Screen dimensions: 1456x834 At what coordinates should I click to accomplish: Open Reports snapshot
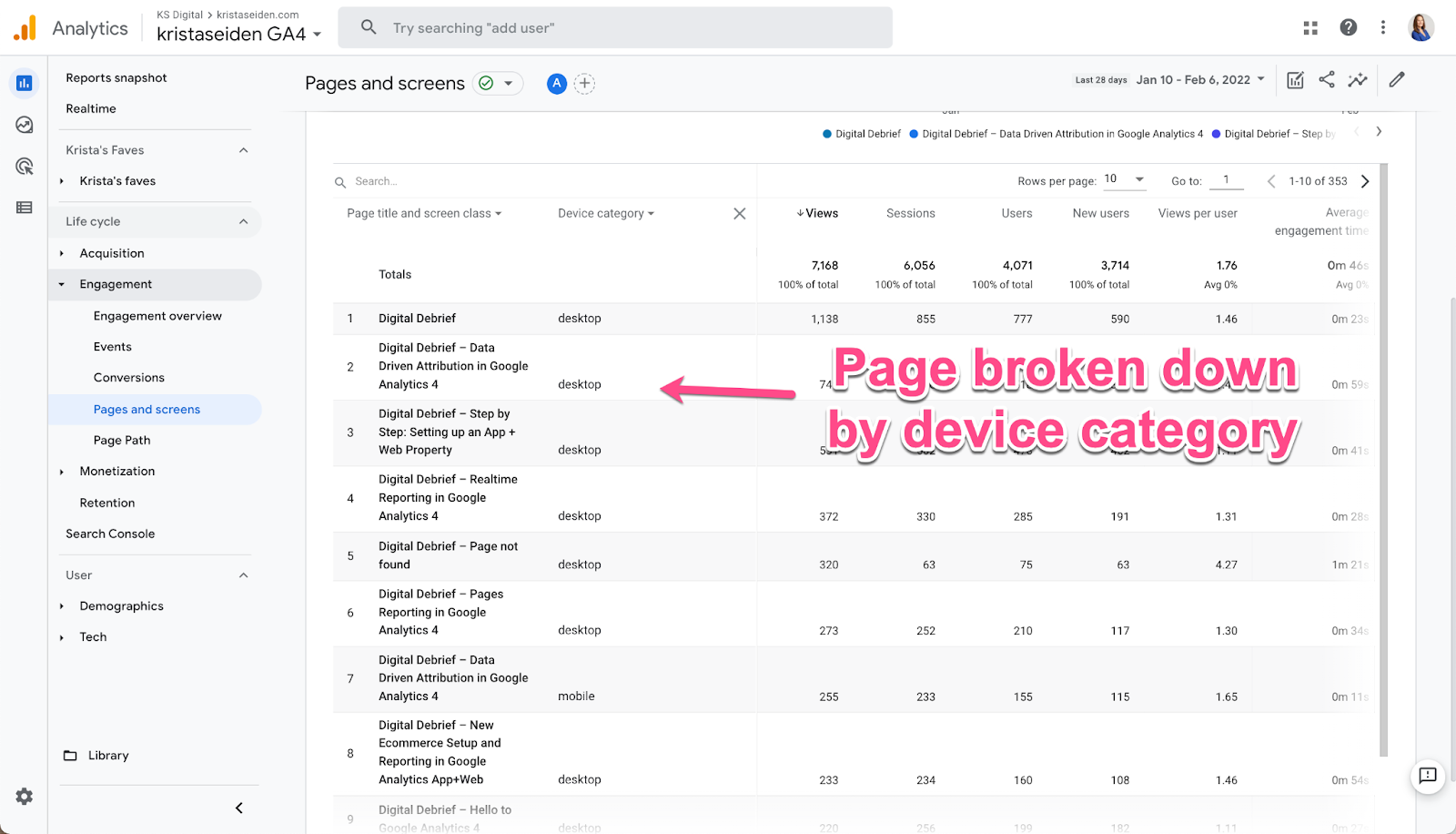coord(116,78)
